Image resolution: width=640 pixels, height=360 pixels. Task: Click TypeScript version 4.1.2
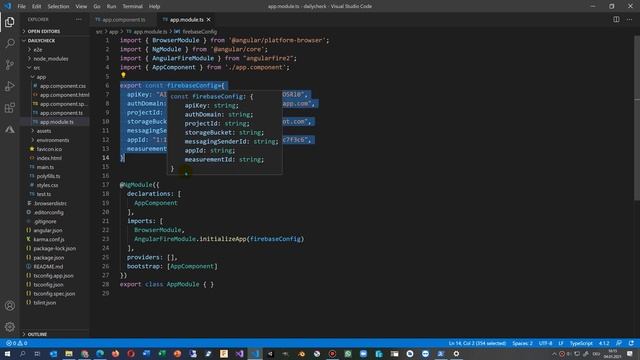[x=604, y=343]
